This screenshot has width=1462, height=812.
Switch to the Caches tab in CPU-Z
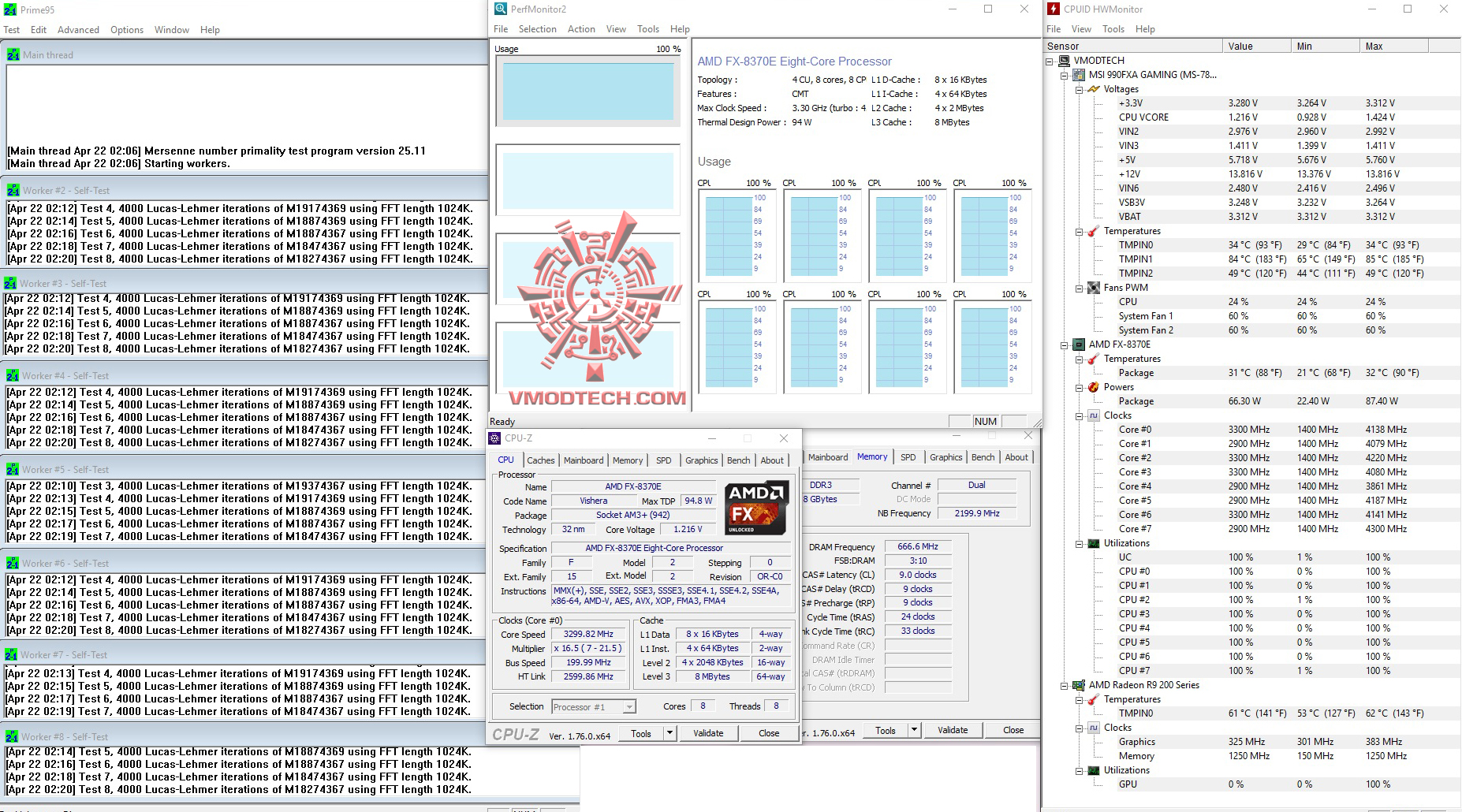(x=541, y=460)
